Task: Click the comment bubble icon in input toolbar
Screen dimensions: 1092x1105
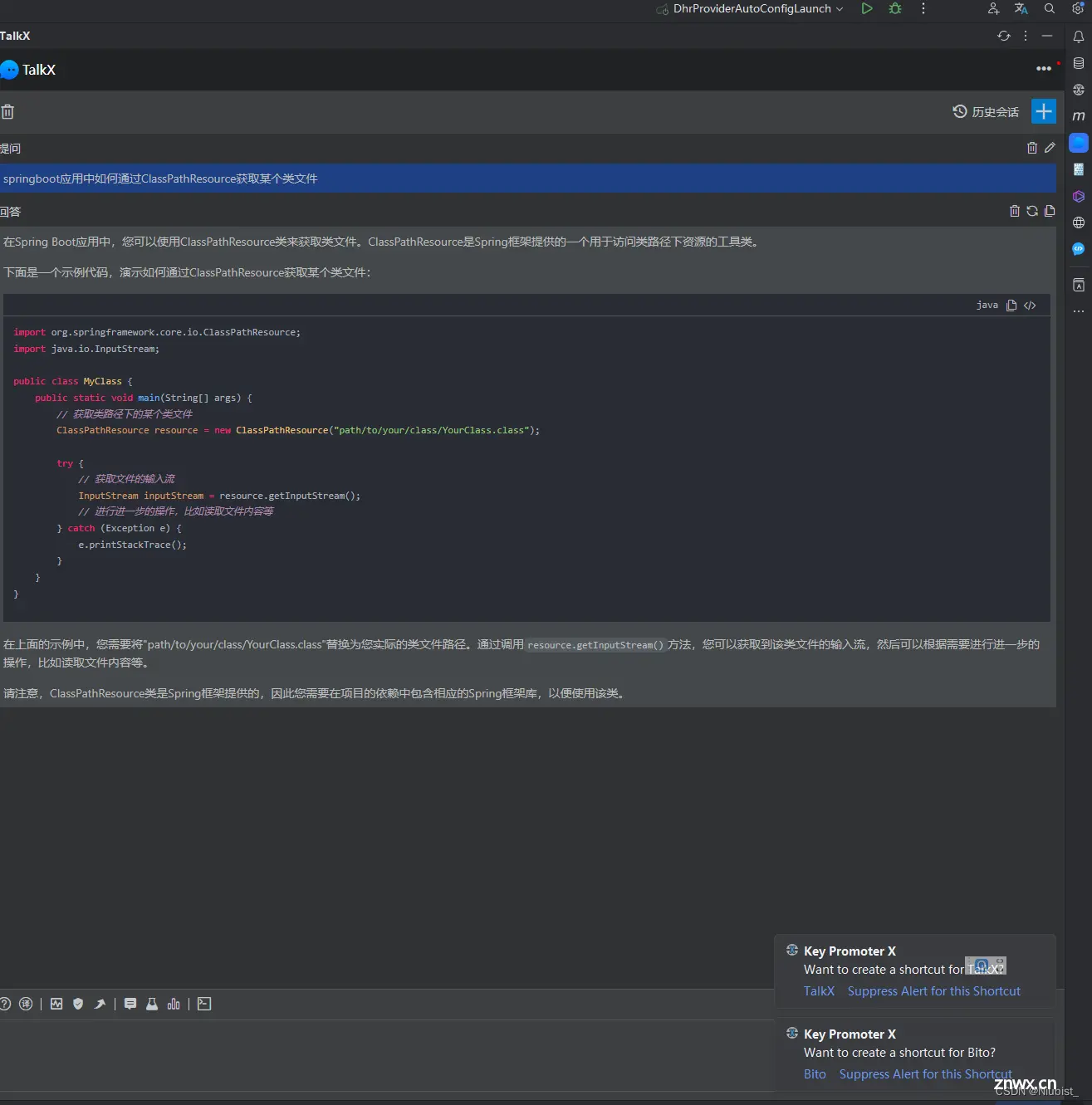Action: (x=130, y=1004)
